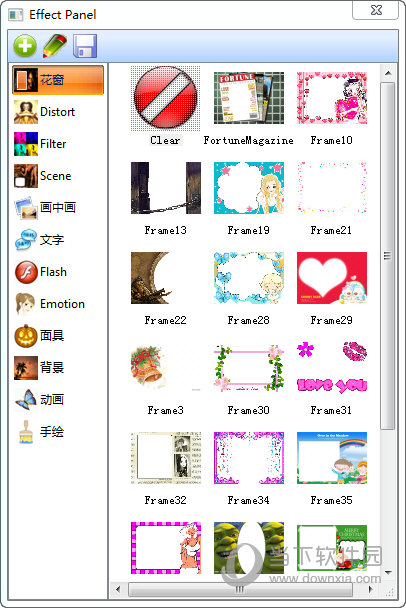Click the vertical scrollbar thumb

tap(388, 256)
